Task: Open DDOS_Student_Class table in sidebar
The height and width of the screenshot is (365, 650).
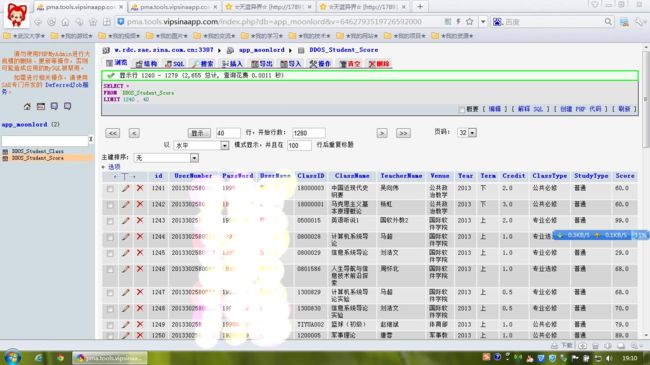Action: (x=37, y=151)
